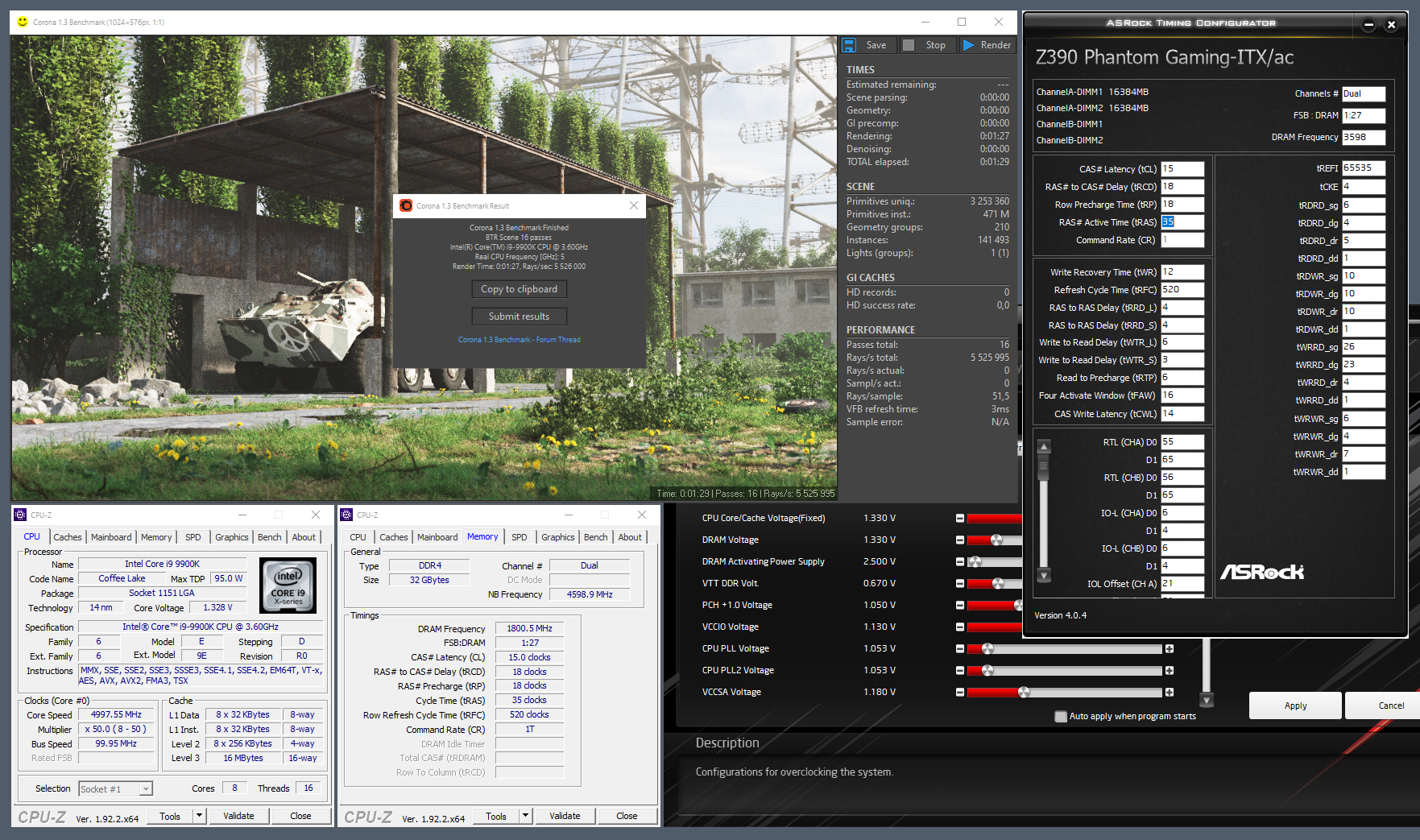Click the processor name Intel Core i9 9900K

click(x=162, y=565)
